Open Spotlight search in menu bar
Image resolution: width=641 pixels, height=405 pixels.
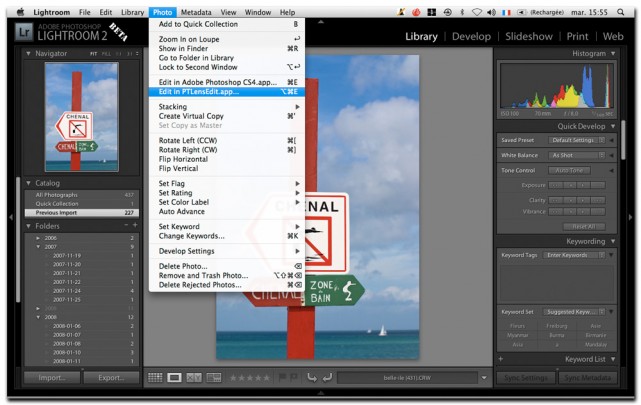tap(621, 12)
